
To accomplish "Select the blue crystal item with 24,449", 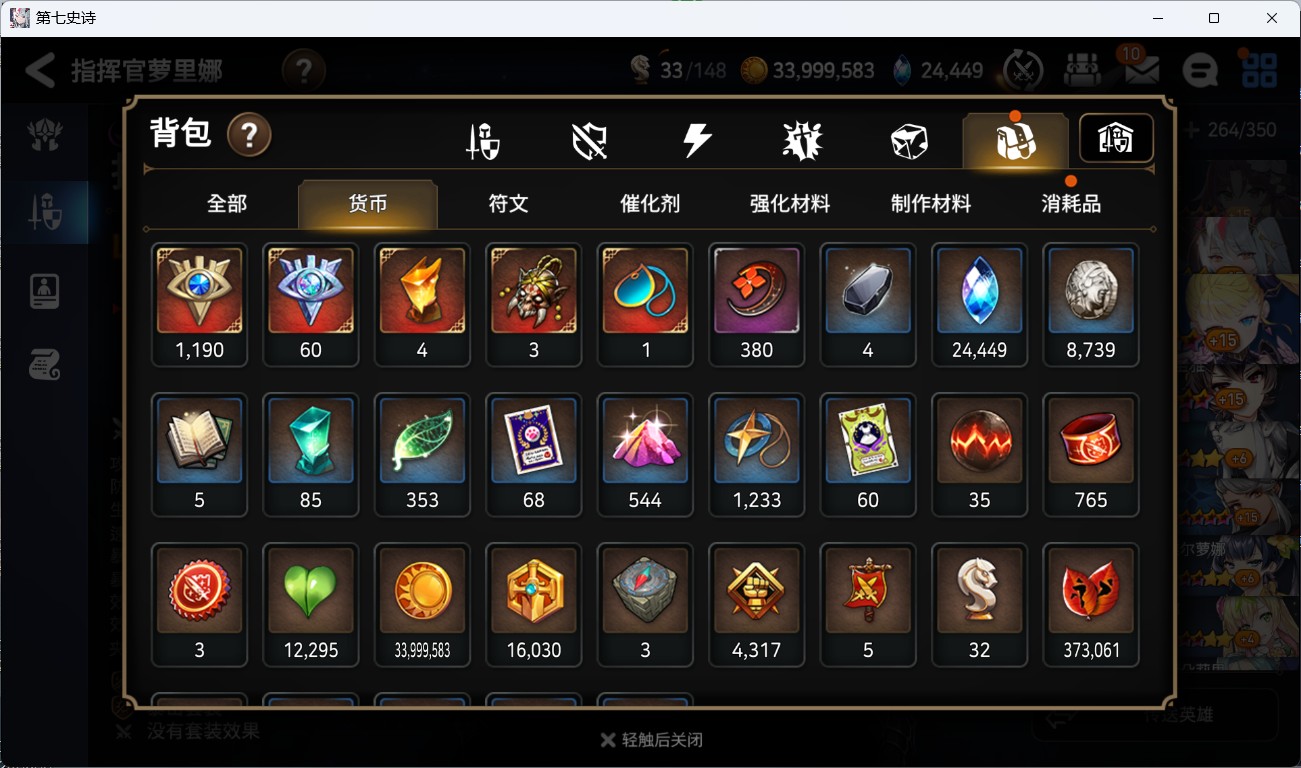I will (979, 305).
